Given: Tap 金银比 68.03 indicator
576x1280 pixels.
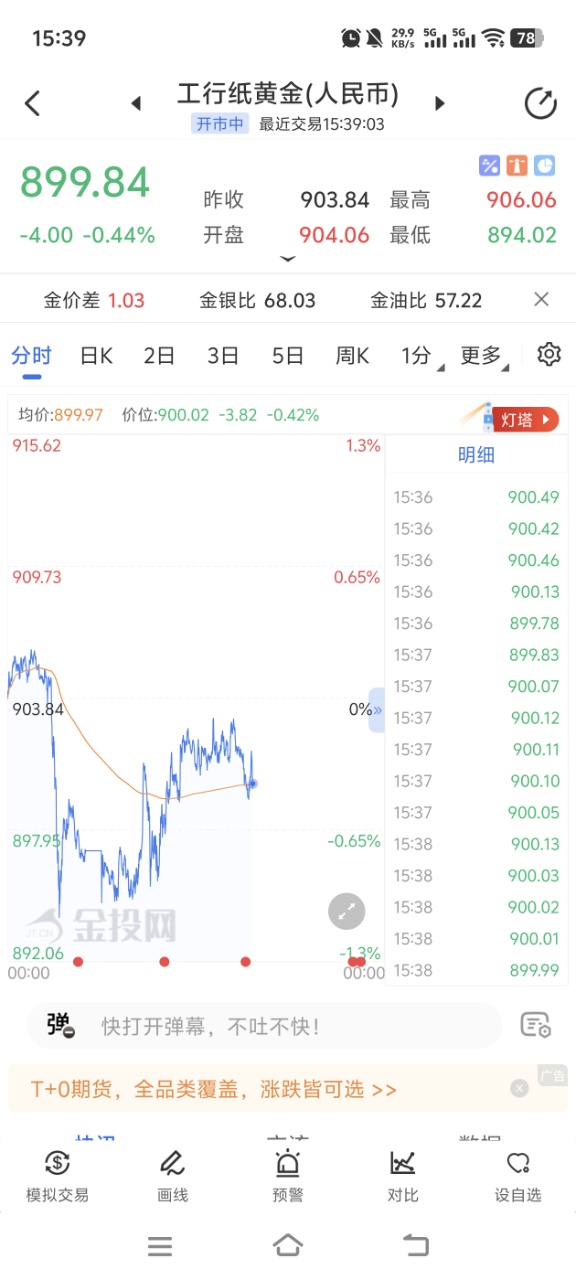Looking at the screenshot, I should 258,300.
